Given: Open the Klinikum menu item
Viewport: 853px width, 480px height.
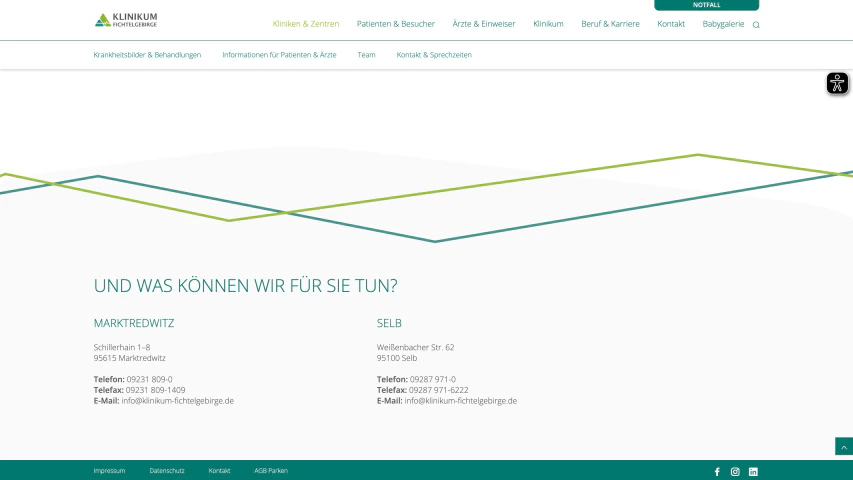Looking at the screenshot, I should click(548, 24).
